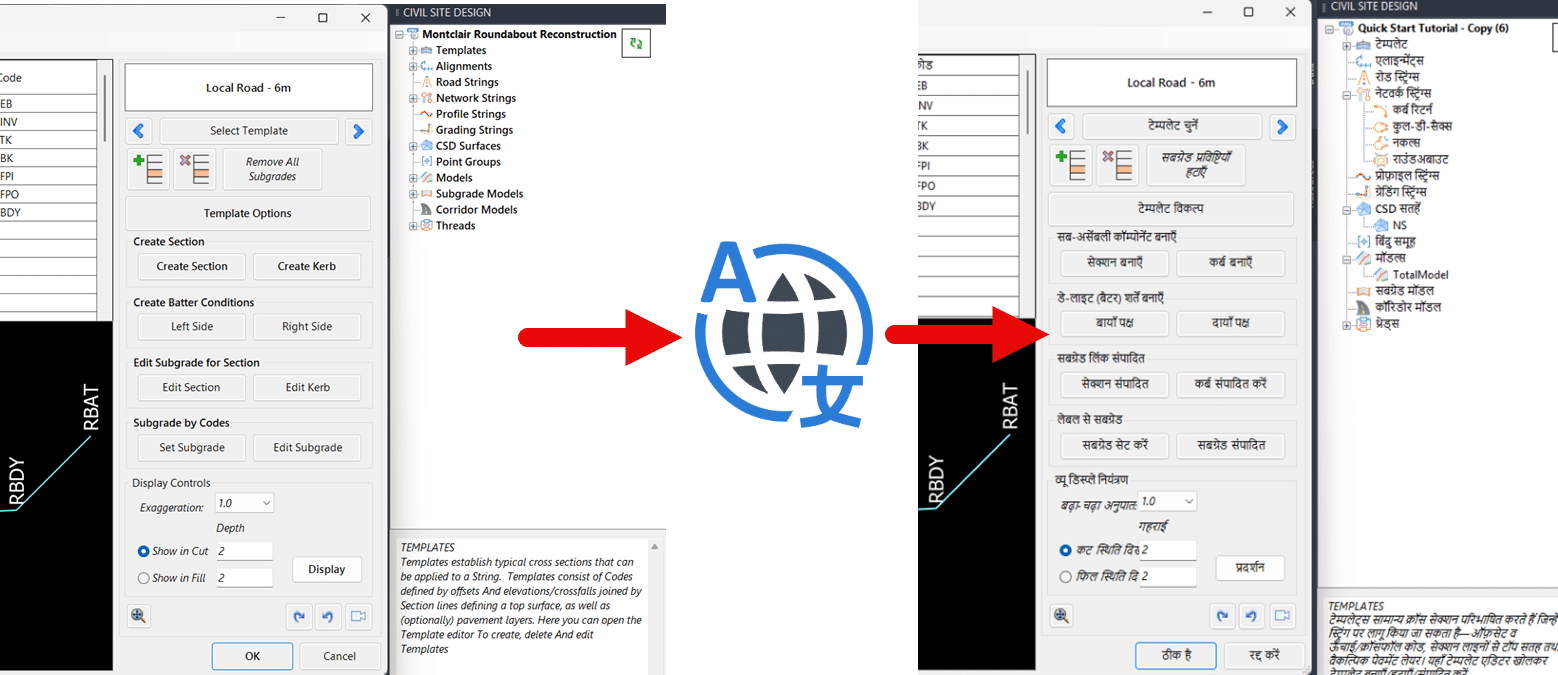
Task: Collapse the CSD सतहें tree node
Action: (1347, 209)
